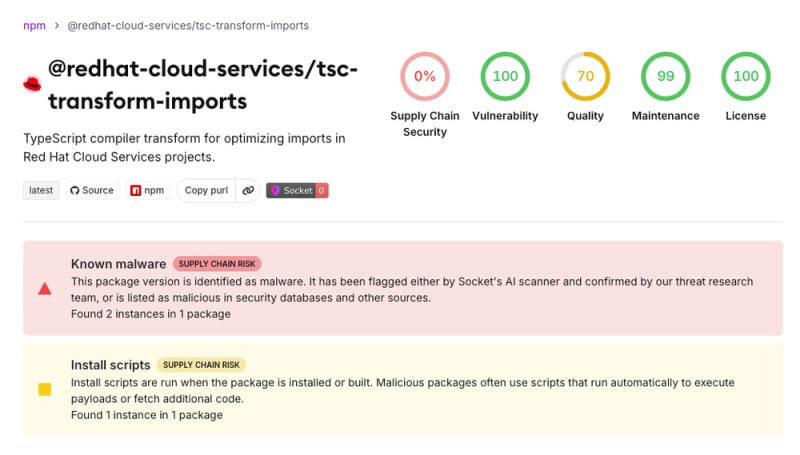Open the Quality 70 score circle

[x=585, y=76]
